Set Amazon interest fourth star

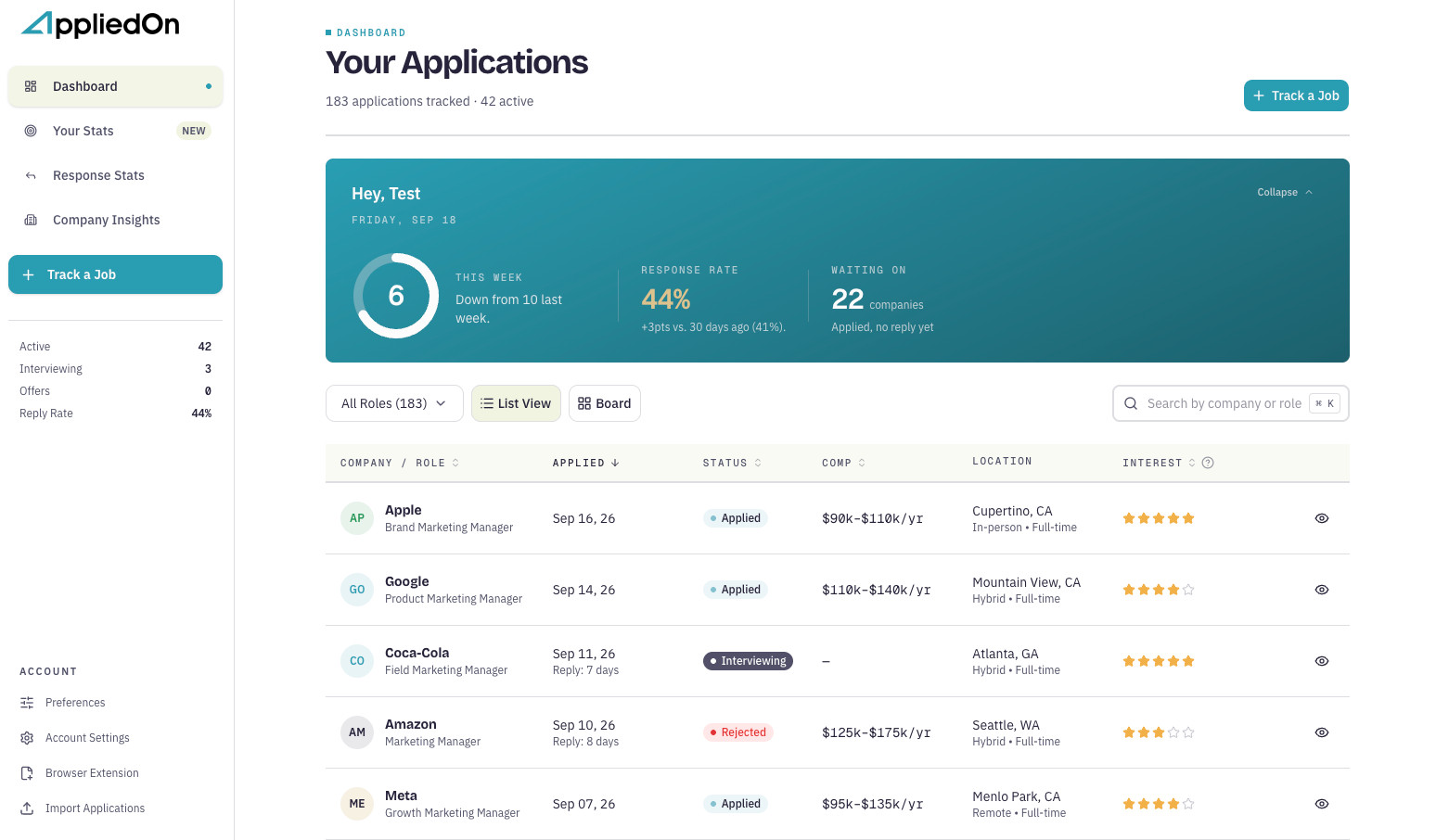[1173, 732]
